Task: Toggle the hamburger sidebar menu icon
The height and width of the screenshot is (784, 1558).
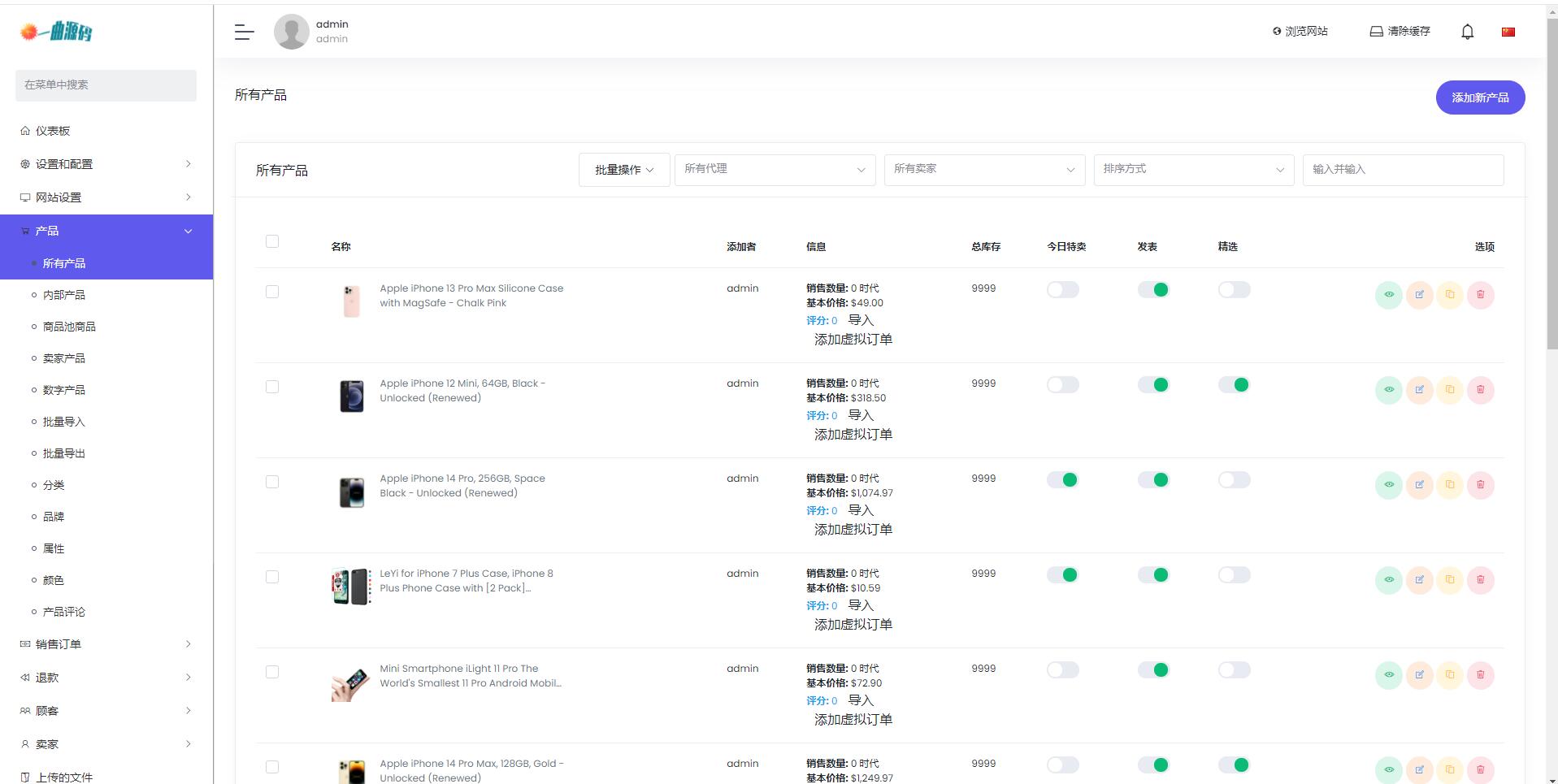Action: point(244,32)
